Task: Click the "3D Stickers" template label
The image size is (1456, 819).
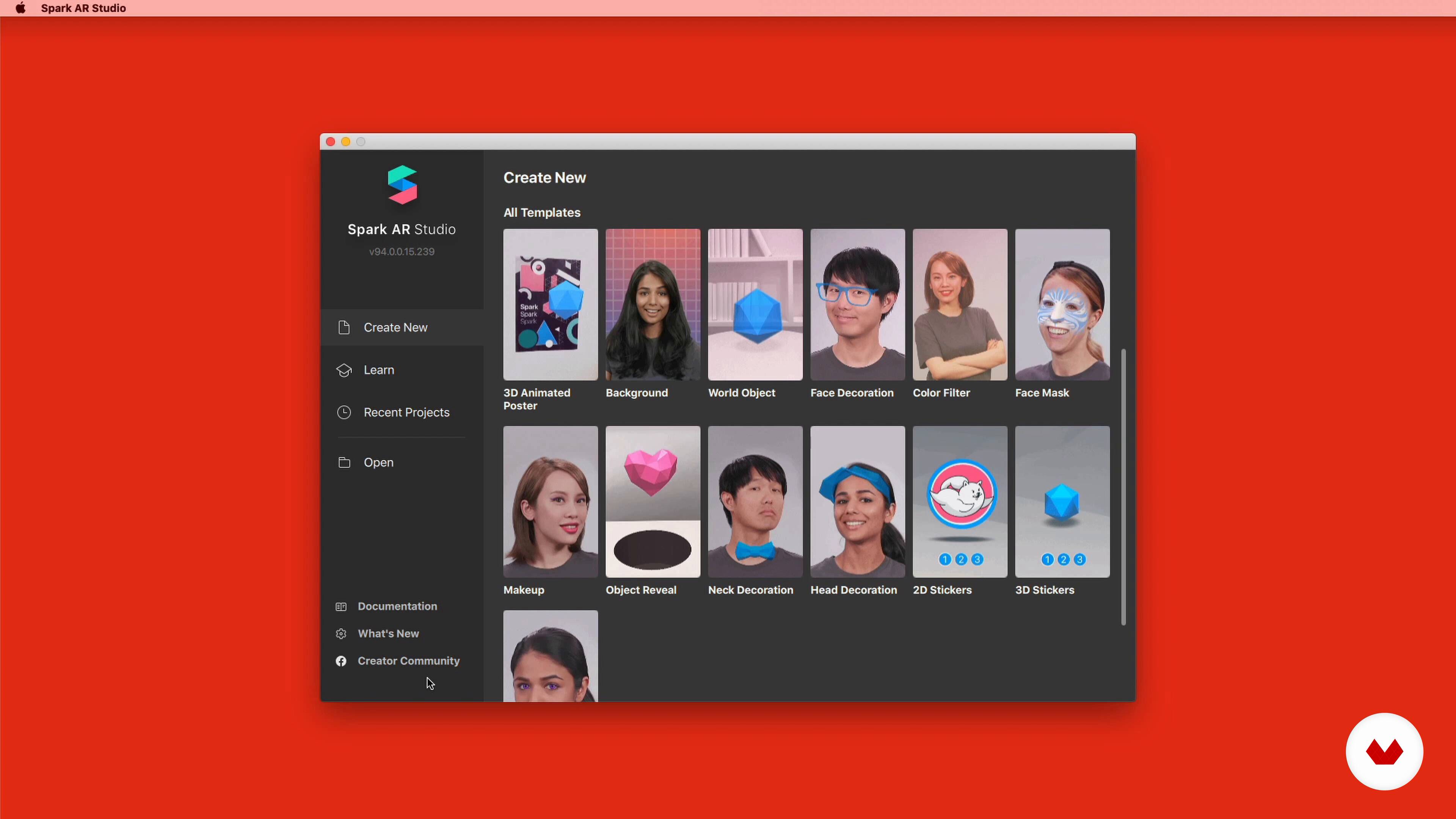Action: pyautogui.click(x=1045, y=590)
